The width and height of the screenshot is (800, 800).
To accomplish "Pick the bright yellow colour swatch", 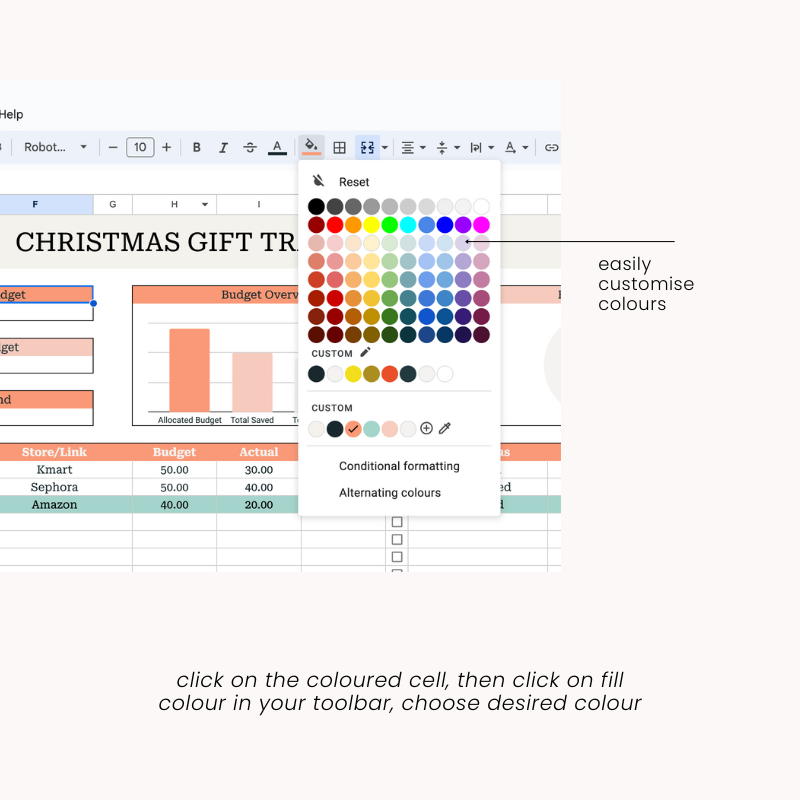I will point(371,225).
